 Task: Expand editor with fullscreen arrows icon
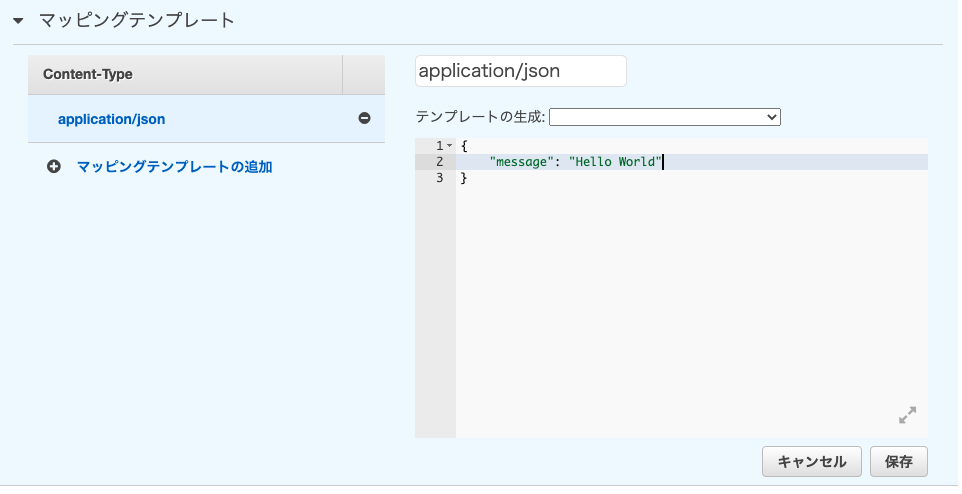[x=907, y=415]
